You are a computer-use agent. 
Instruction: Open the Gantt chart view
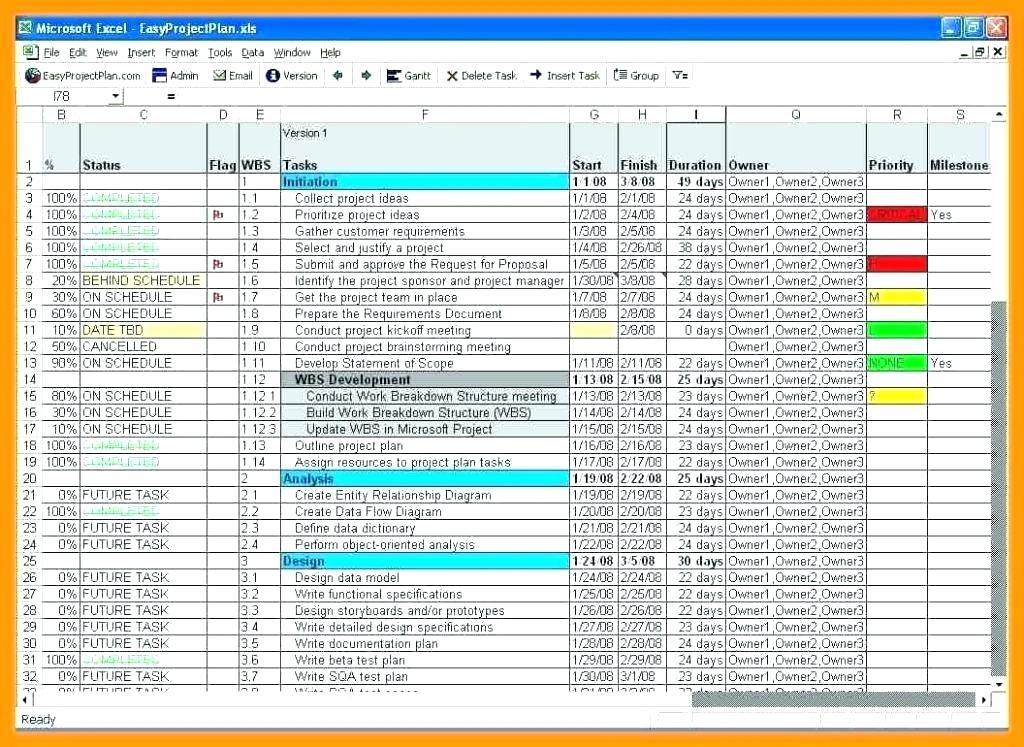409,76
